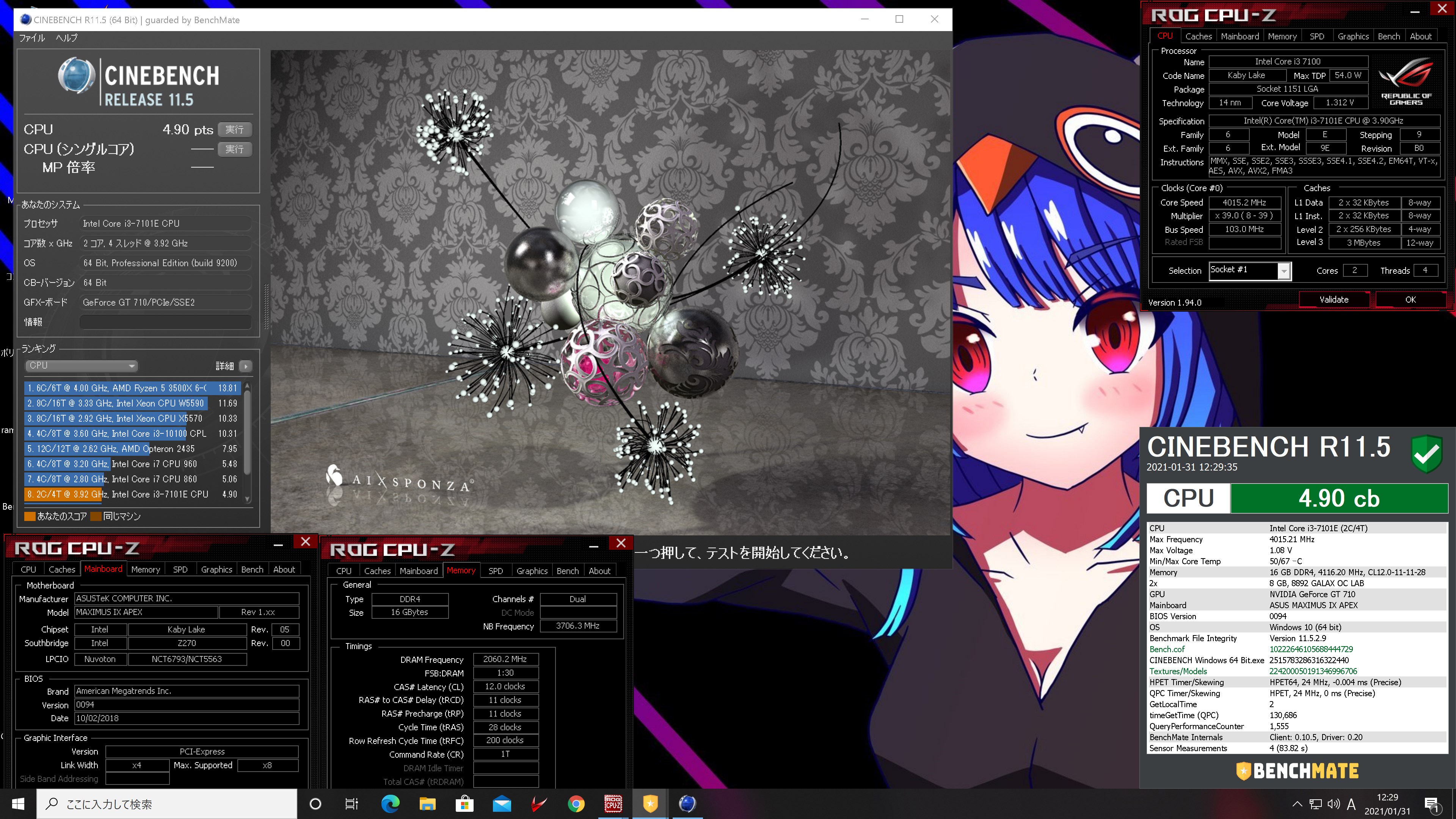Switch to ROG CPU-Z taskbar icon
This screenshot has height=819, width=1456.
613,804
